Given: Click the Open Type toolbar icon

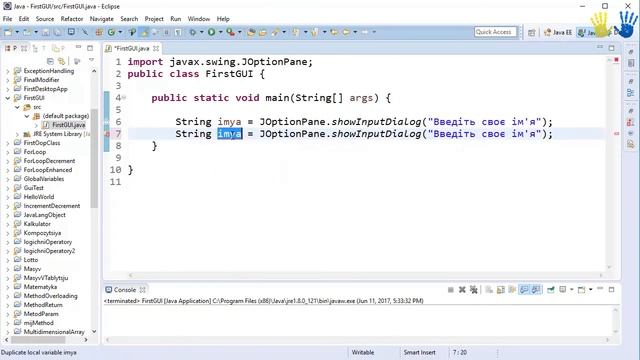Looking at the screenshot, I should click(251, 32).
